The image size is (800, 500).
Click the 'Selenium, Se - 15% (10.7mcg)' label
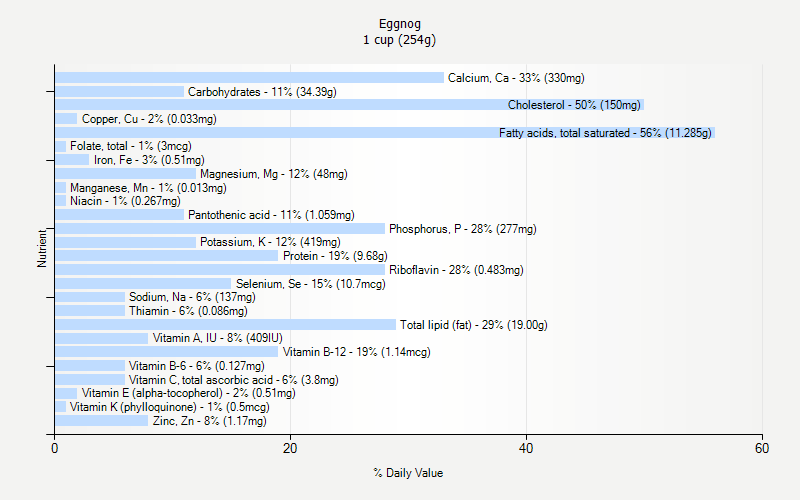pyautogui.click(x=310, y=284)
